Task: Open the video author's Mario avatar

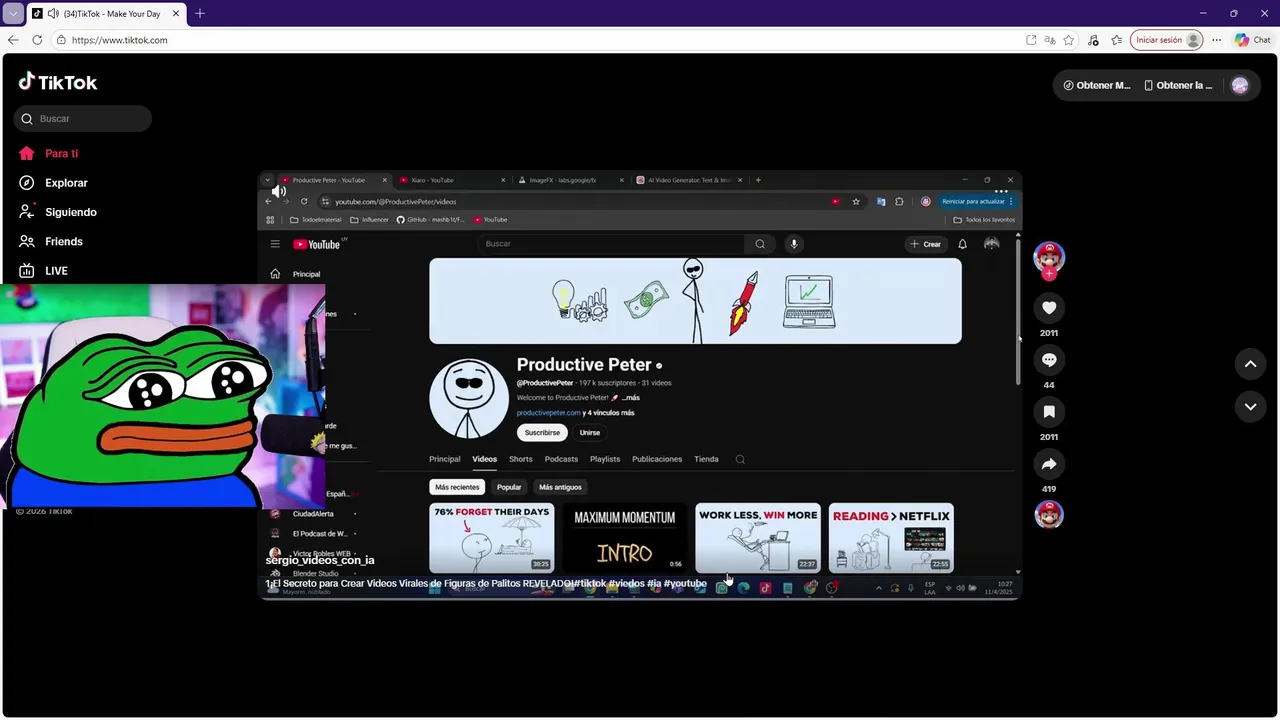Action: pos(1049,257)
